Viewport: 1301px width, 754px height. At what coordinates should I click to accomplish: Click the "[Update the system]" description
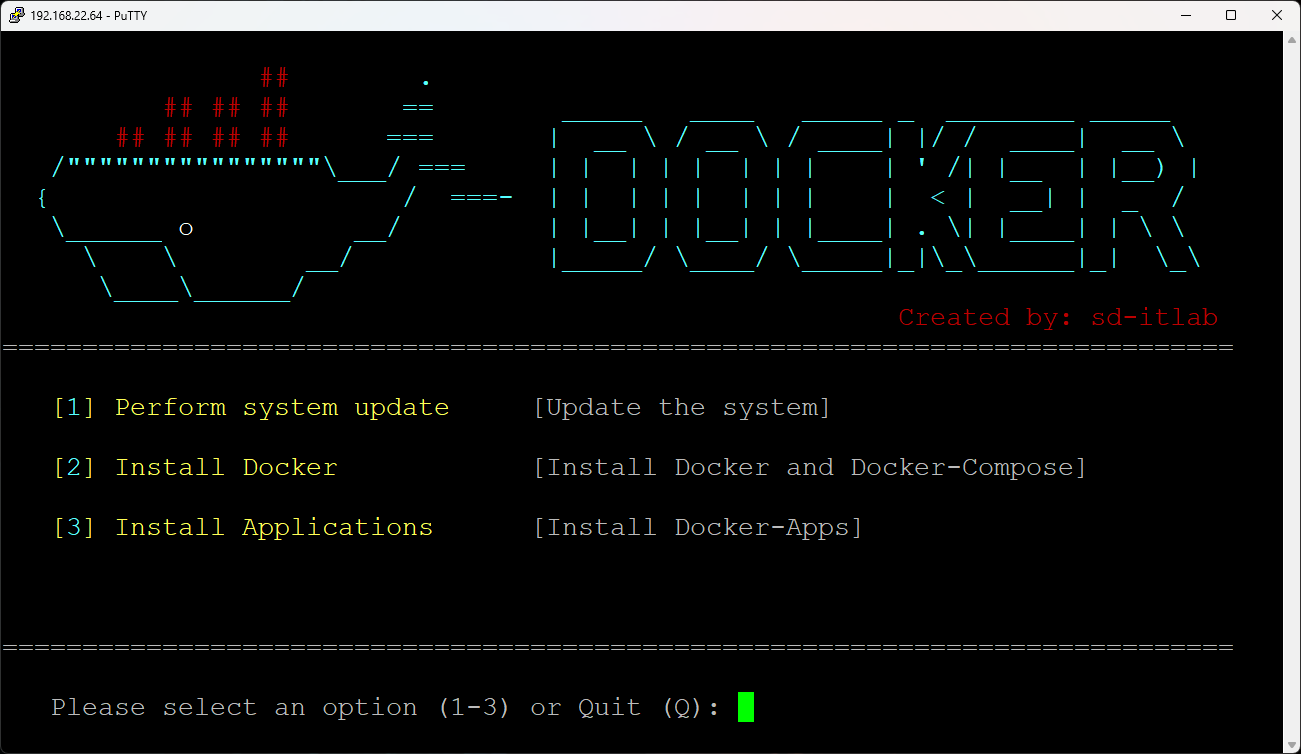682,408
